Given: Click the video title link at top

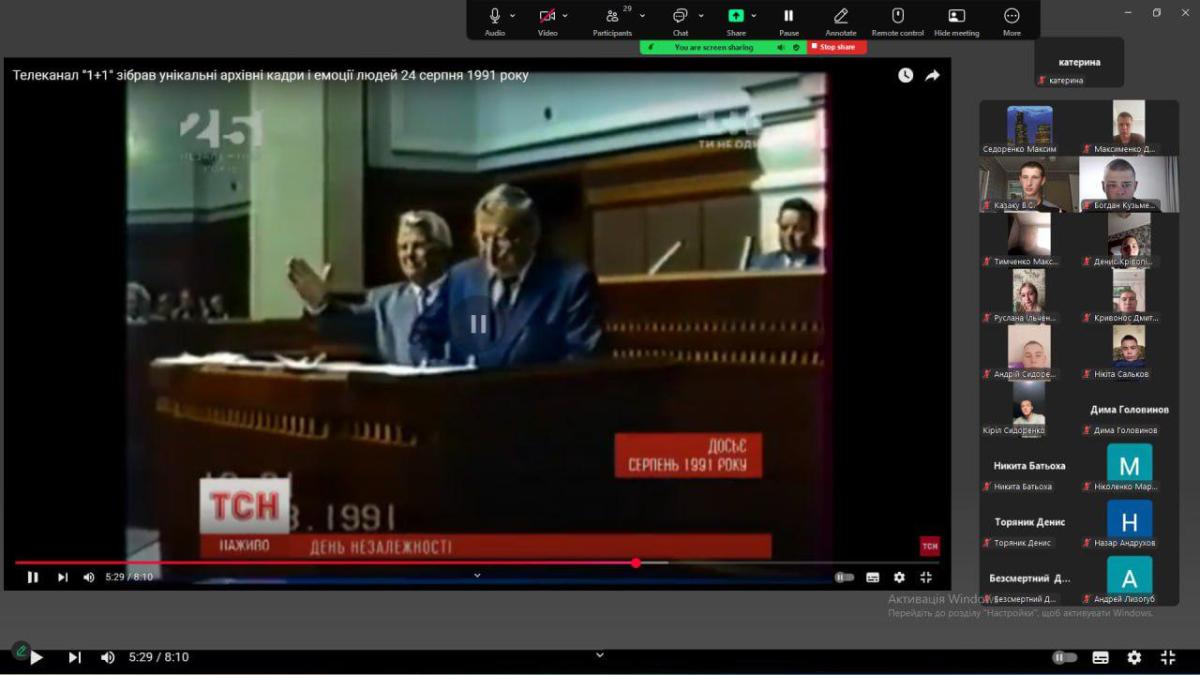Looking at the screenshot, I should pos(270,75).
